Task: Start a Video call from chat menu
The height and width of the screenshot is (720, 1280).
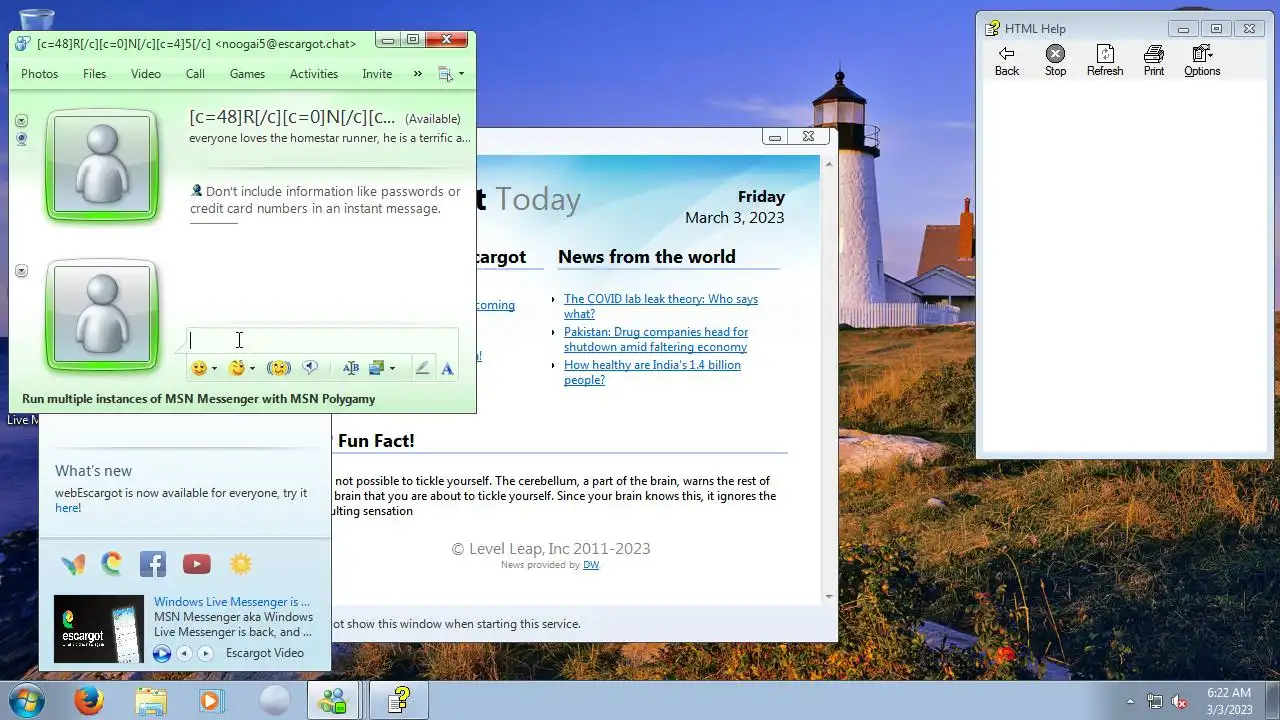Action: tap(146, 74)
